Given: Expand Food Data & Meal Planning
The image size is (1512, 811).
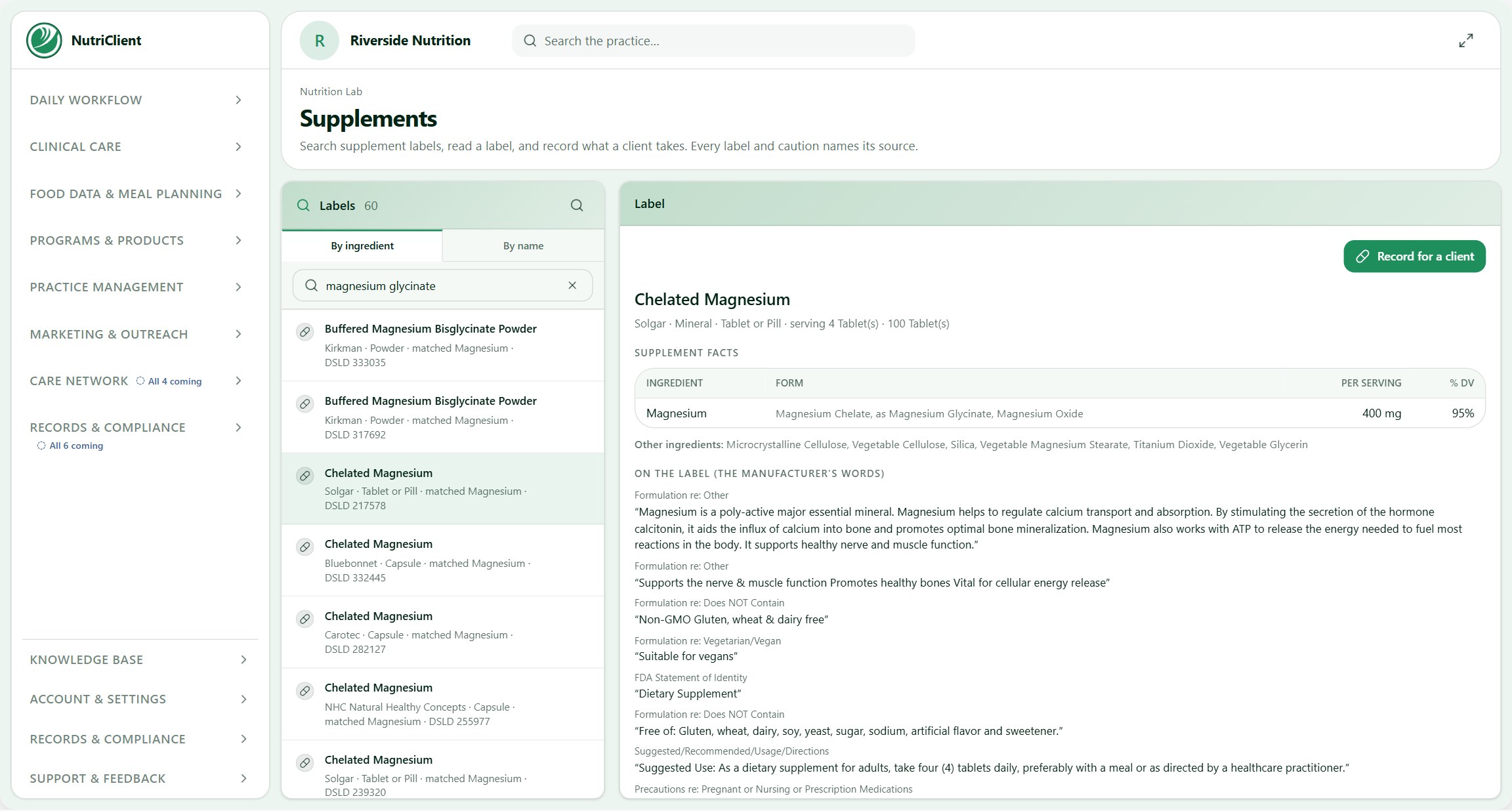Looking at the screenshot, I should point(136,194).
